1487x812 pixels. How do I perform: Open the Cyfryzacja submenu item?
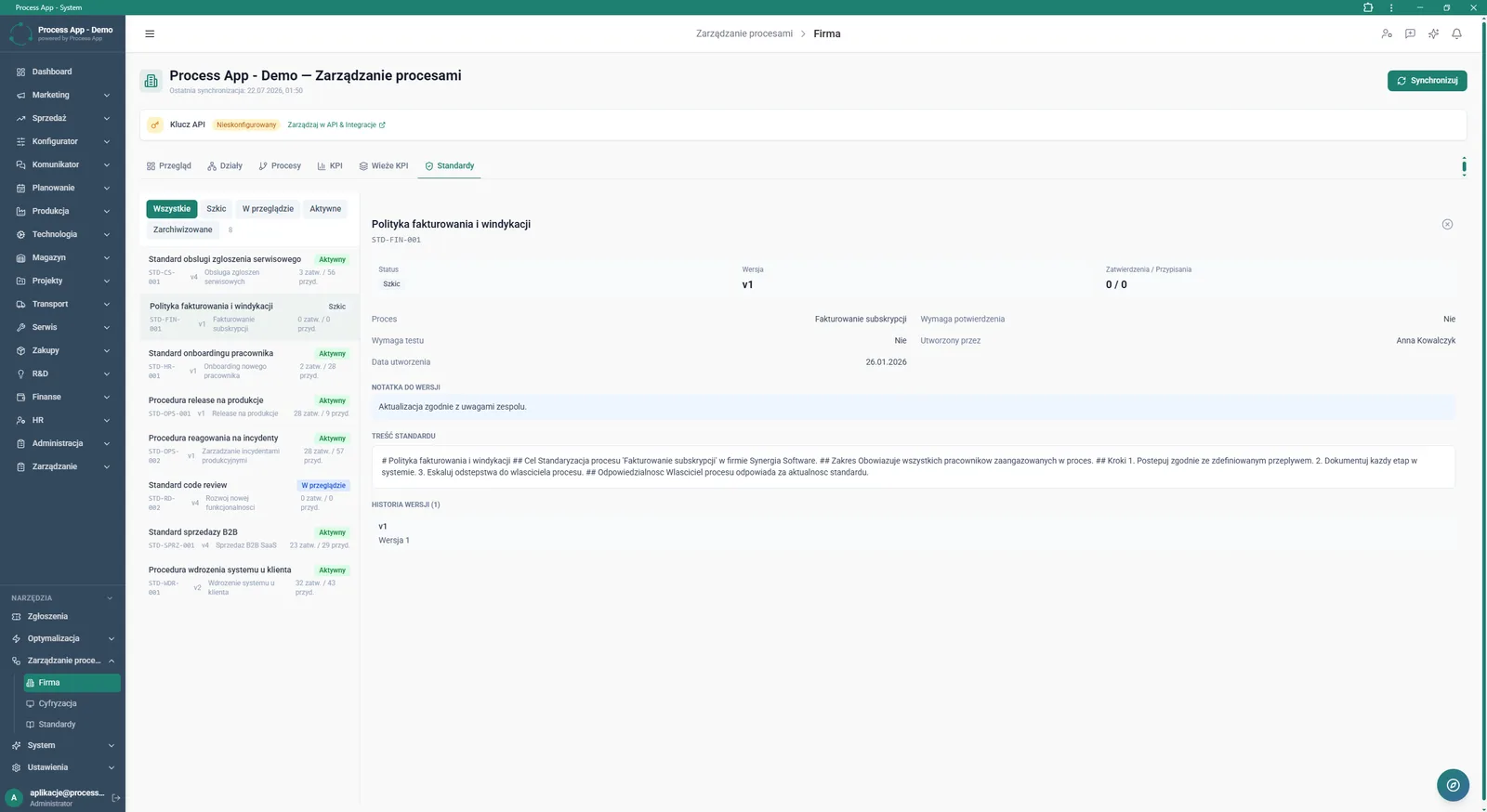pyautogui.click(x=72, y=703)
